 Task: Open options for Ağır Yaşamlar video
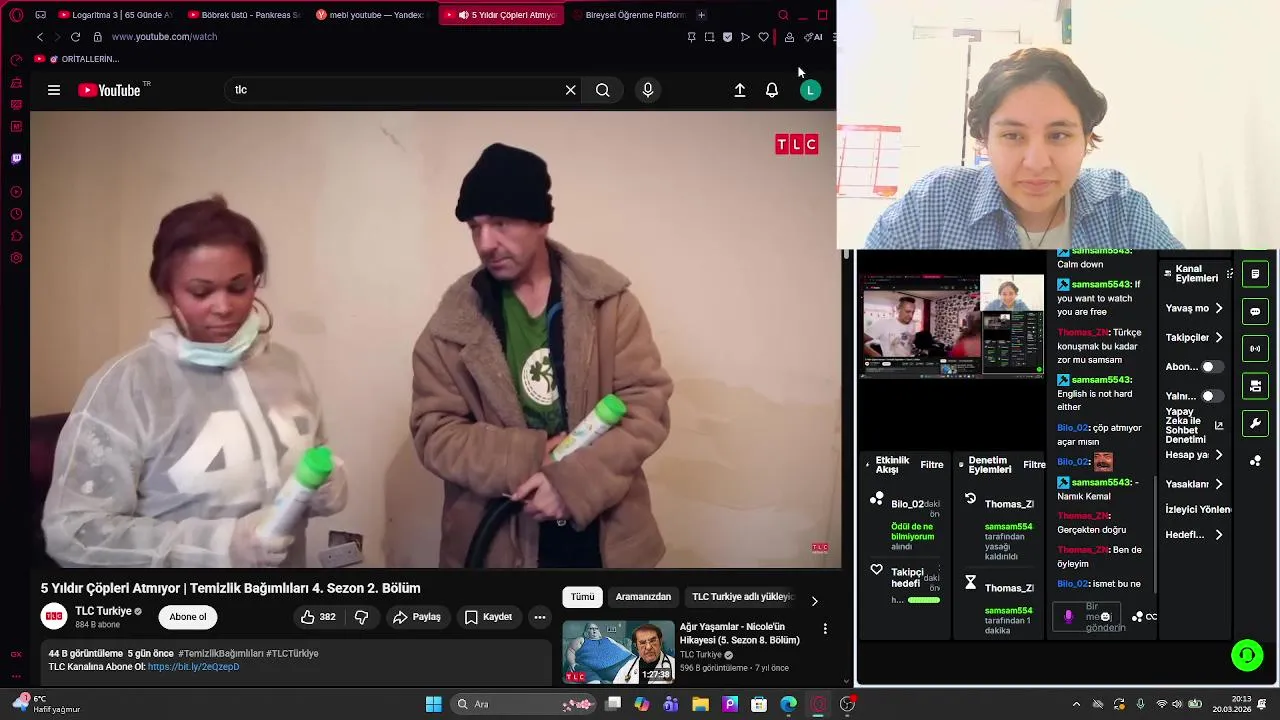825,629
